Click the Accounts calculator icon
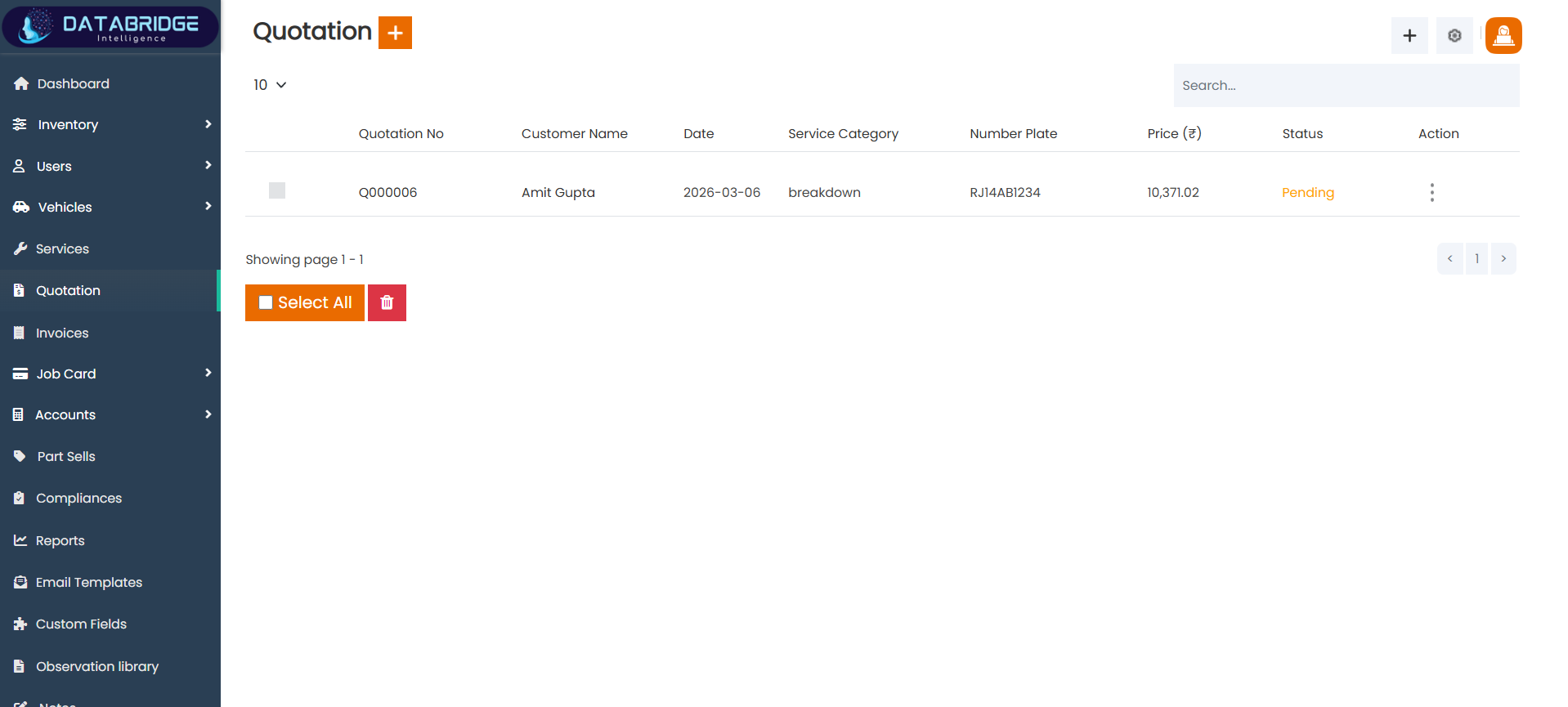Viewport: 1568px width, 707px height. [x=18, y=414]
